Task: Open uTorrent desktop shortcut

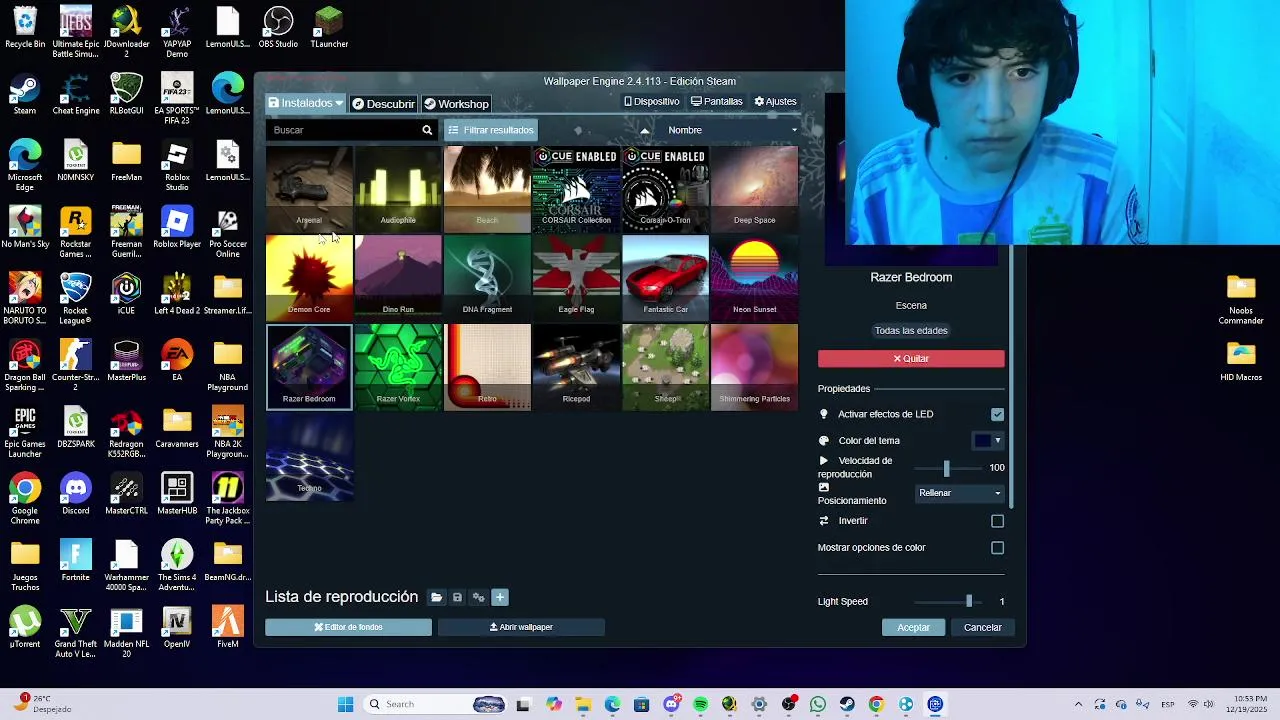Action: [x=25, y=628]
